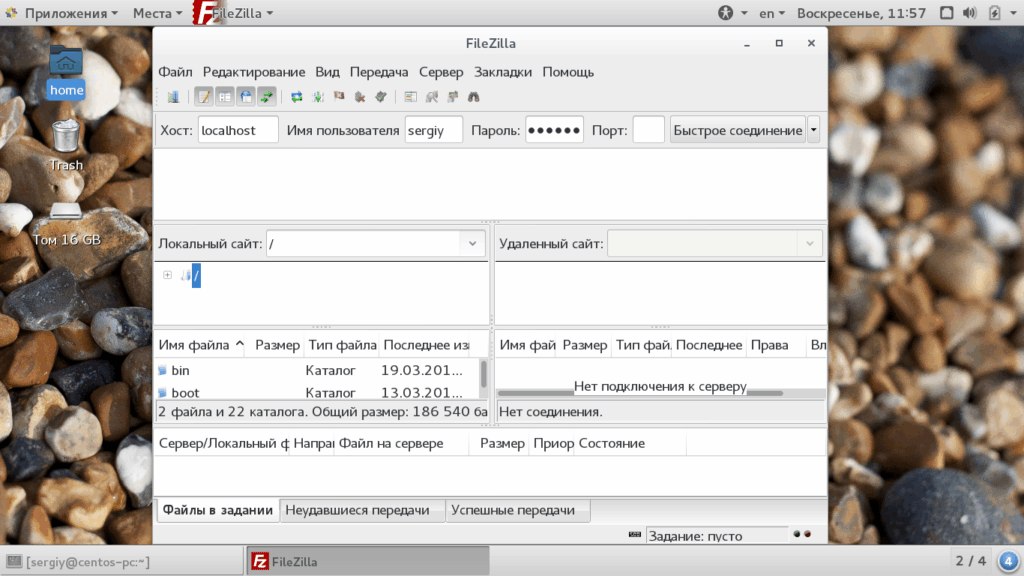Select Trash desktop icon
The image size is (1024, 576).
(66, 146)
